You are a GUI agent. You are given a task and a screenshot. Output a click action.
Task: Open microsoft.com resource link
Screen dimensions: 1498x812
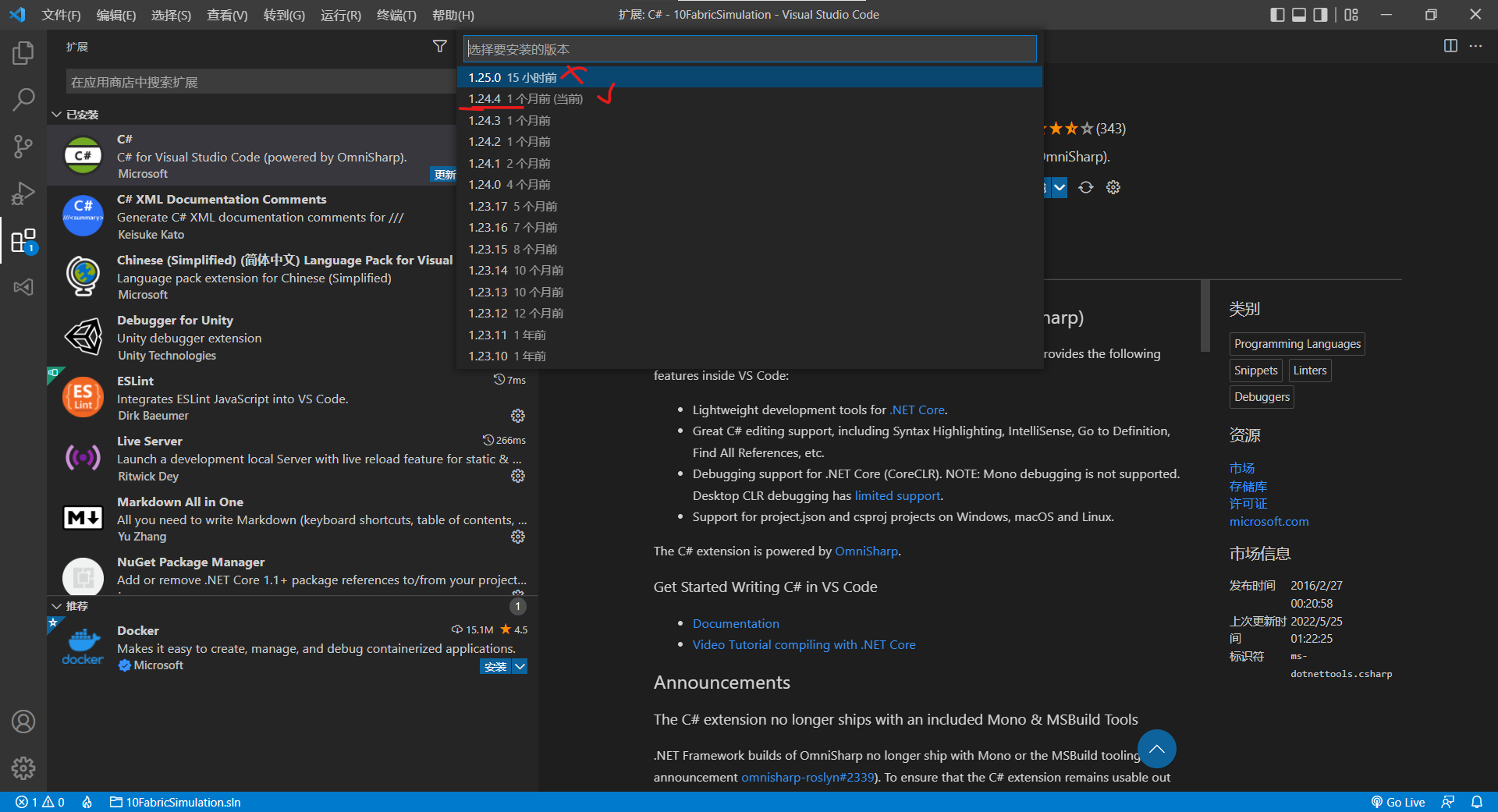coord(1269,522)
